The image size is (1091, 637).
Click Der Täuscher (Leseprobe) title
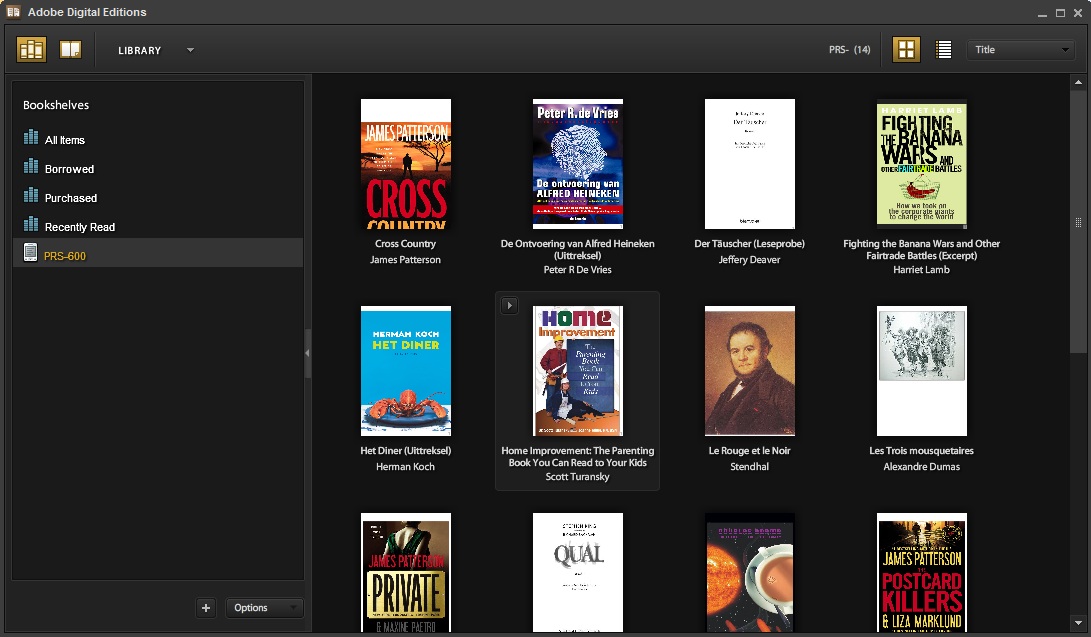coord(749,243)
